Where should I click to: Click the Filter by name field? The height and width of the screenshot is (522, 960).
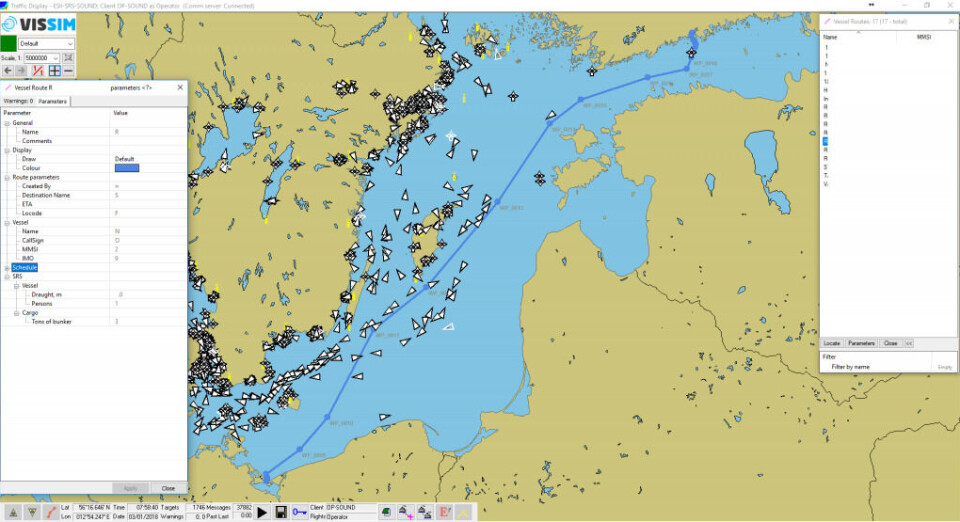click(887, 367)
